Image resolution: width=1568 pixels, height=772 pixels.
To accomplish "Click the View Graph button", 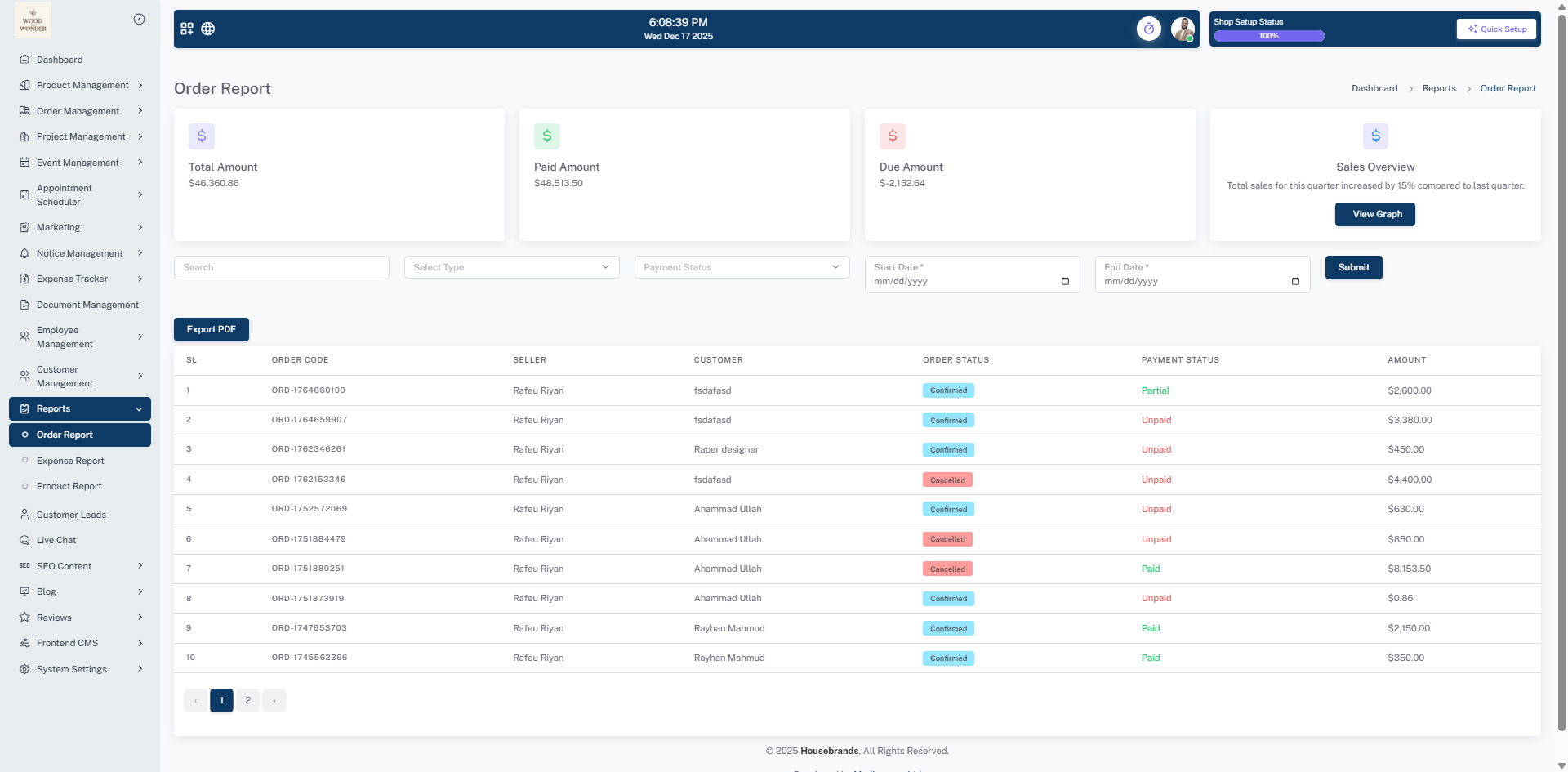I will (1376, 214).
